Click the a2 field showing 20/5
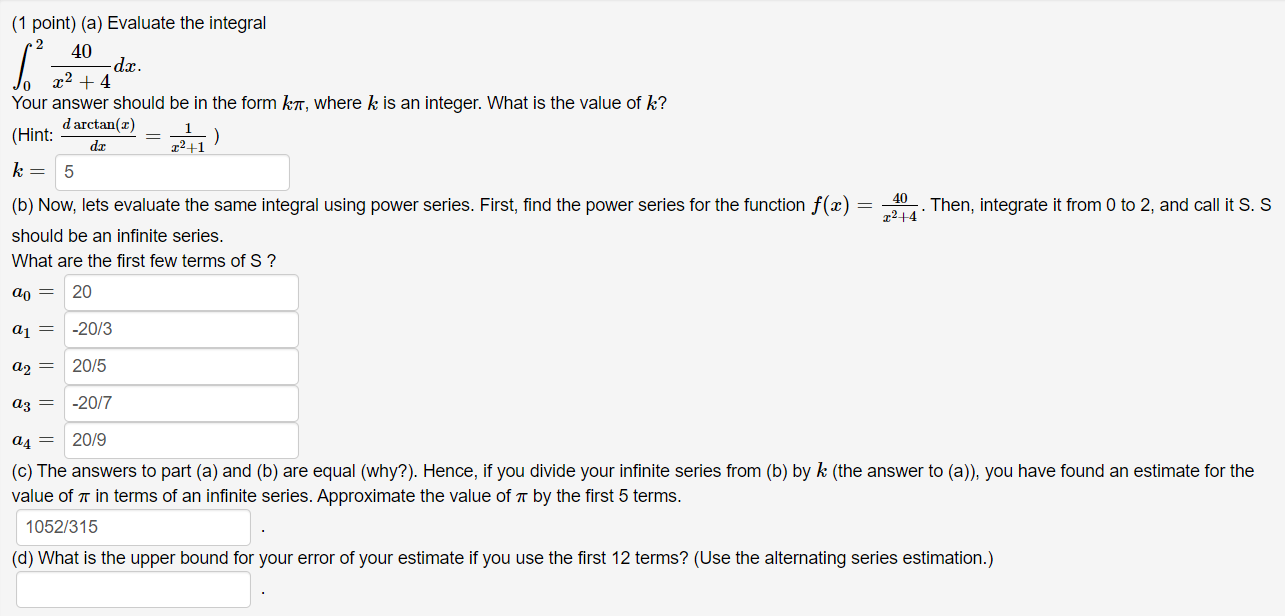The height and width of the screenshot is (616, 1285). (x=180, y=366)
